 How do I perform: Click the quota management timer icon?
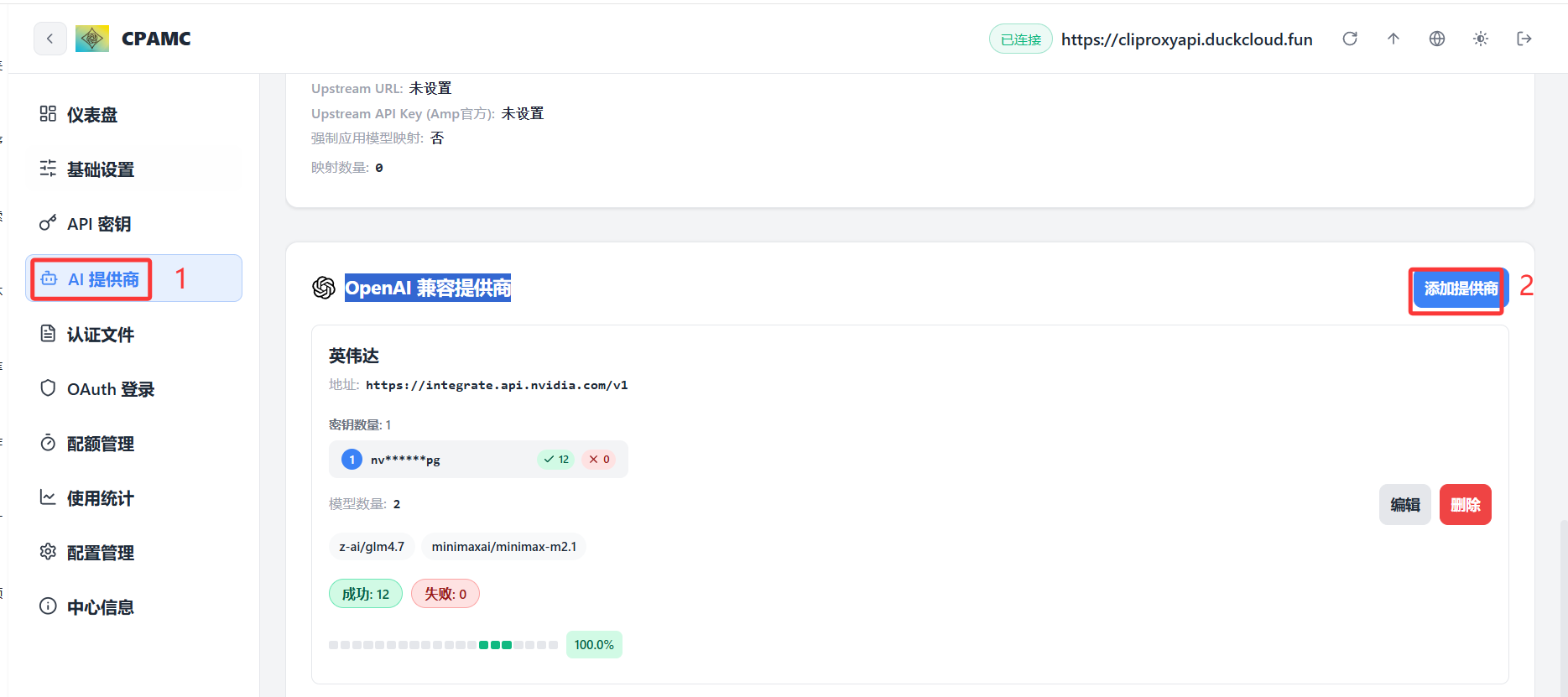[x=48, y=443]
